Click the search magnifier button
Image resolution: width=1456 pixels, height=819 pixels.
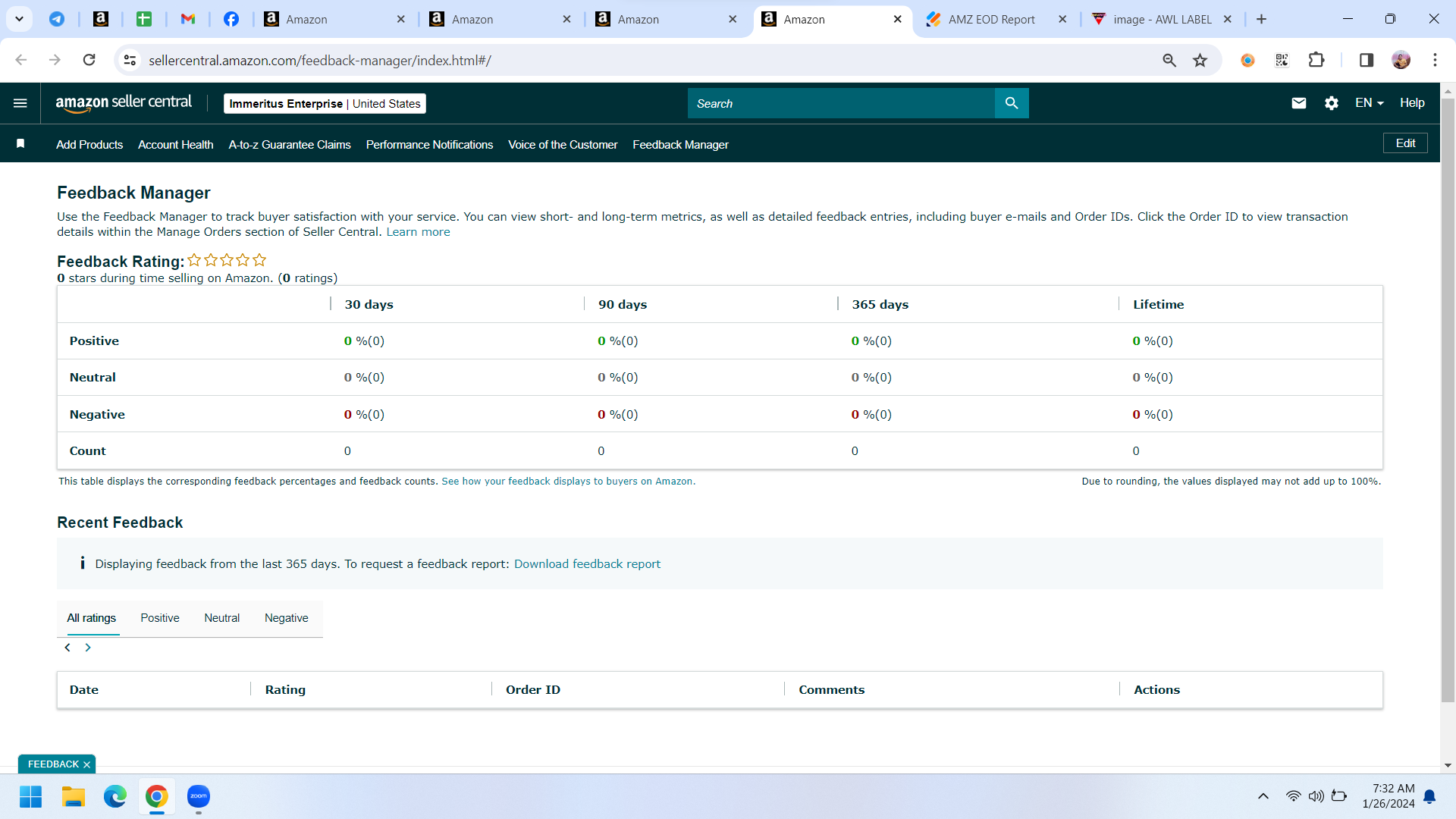[x=1012, y=103]
